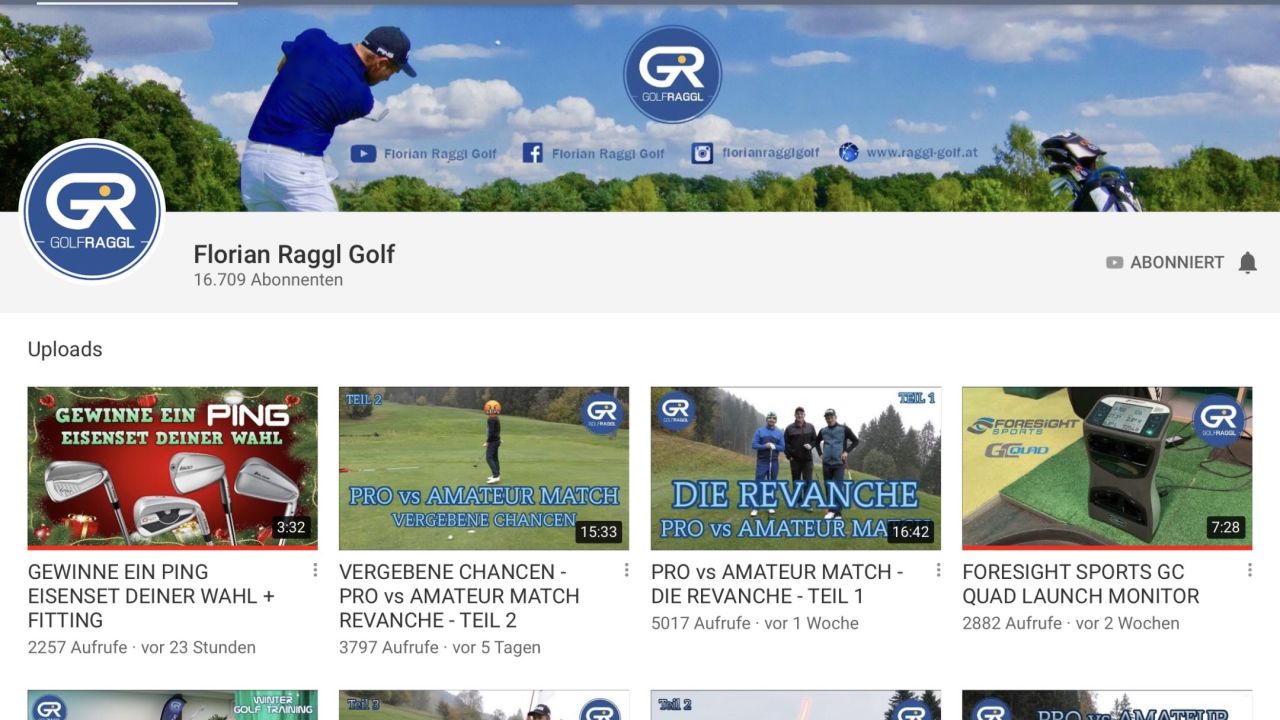Open title FORESIGHT SPORTS GC QUAD LAUNCH MONITOR
This screenshot has width=1280, height=720.
tap(1081, 584)
